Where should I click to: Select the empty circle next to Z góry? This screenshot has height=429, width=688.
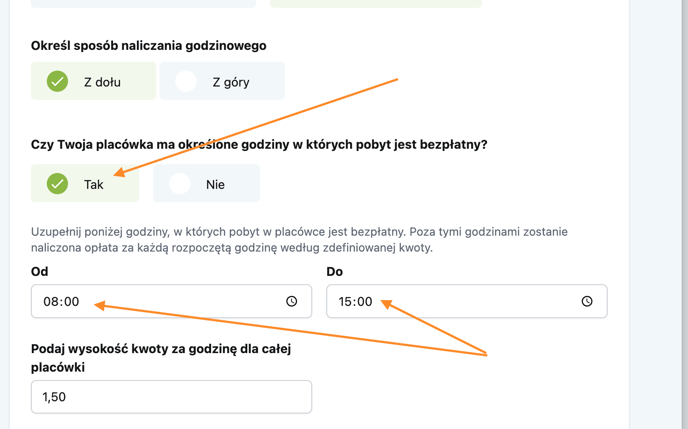tap(186, 81)
